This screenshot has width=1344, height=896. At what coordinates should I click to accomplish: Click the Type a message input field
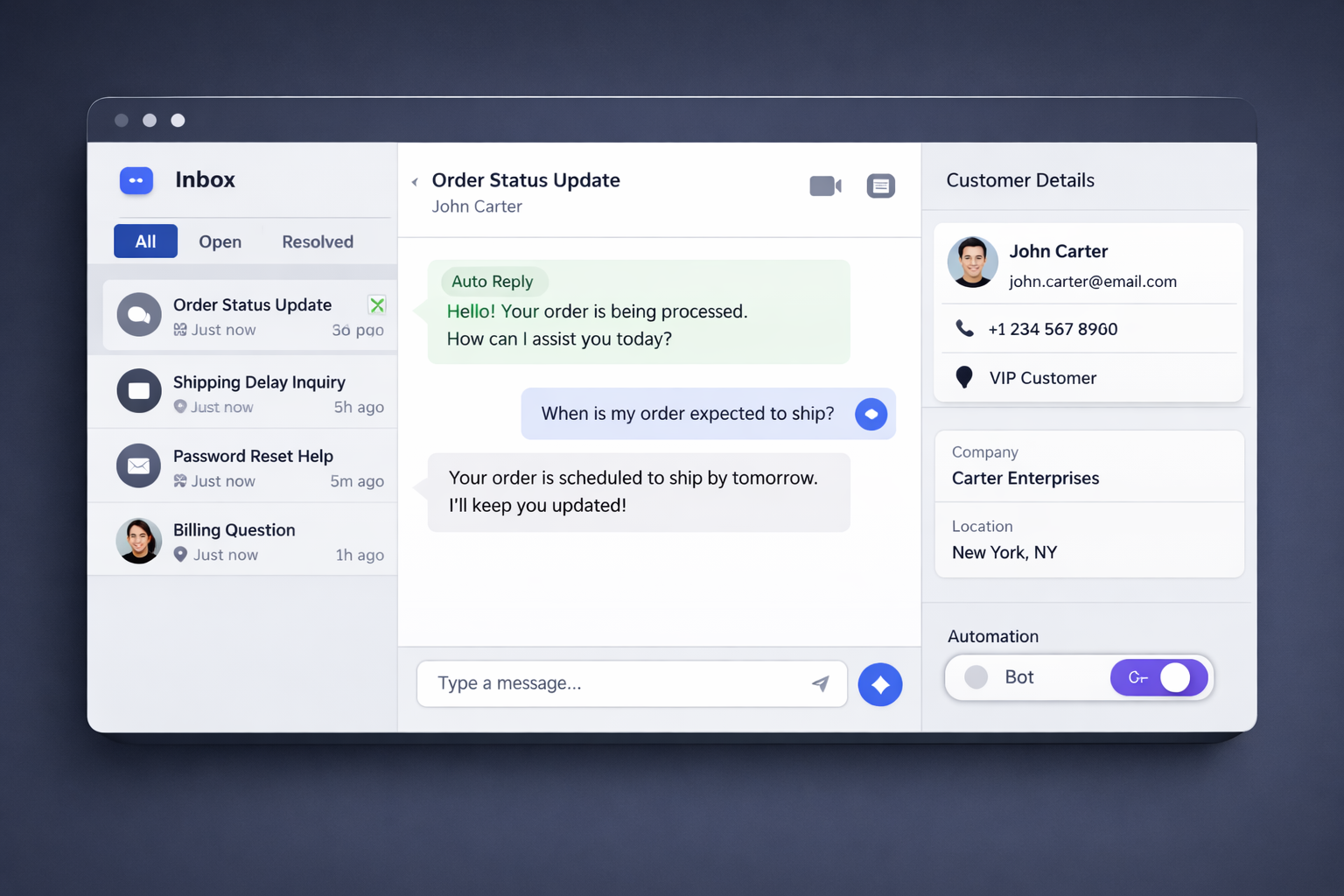[632, 683]
